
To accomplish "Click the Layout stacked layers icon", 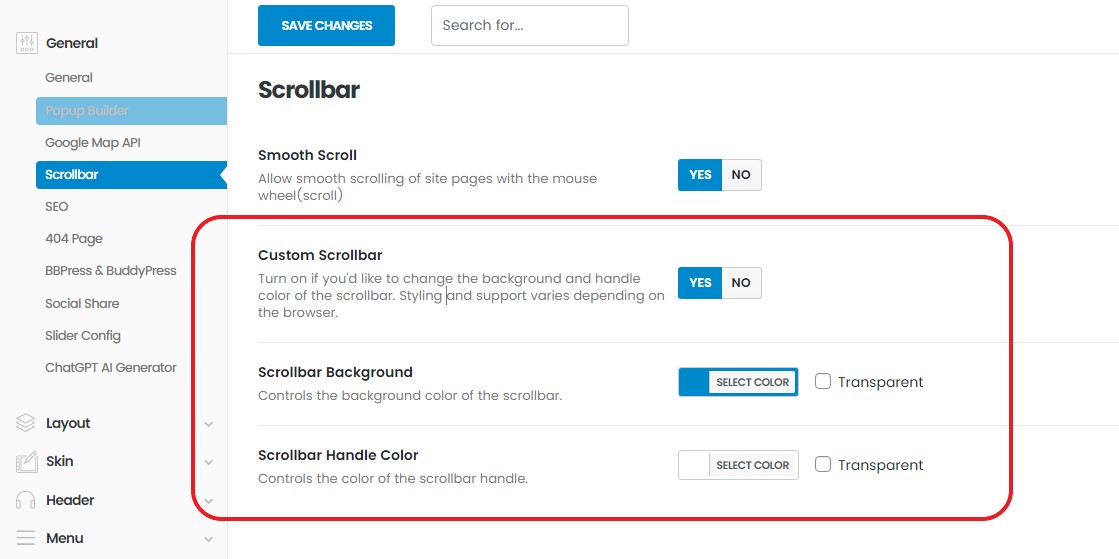I will pos(26,423).
